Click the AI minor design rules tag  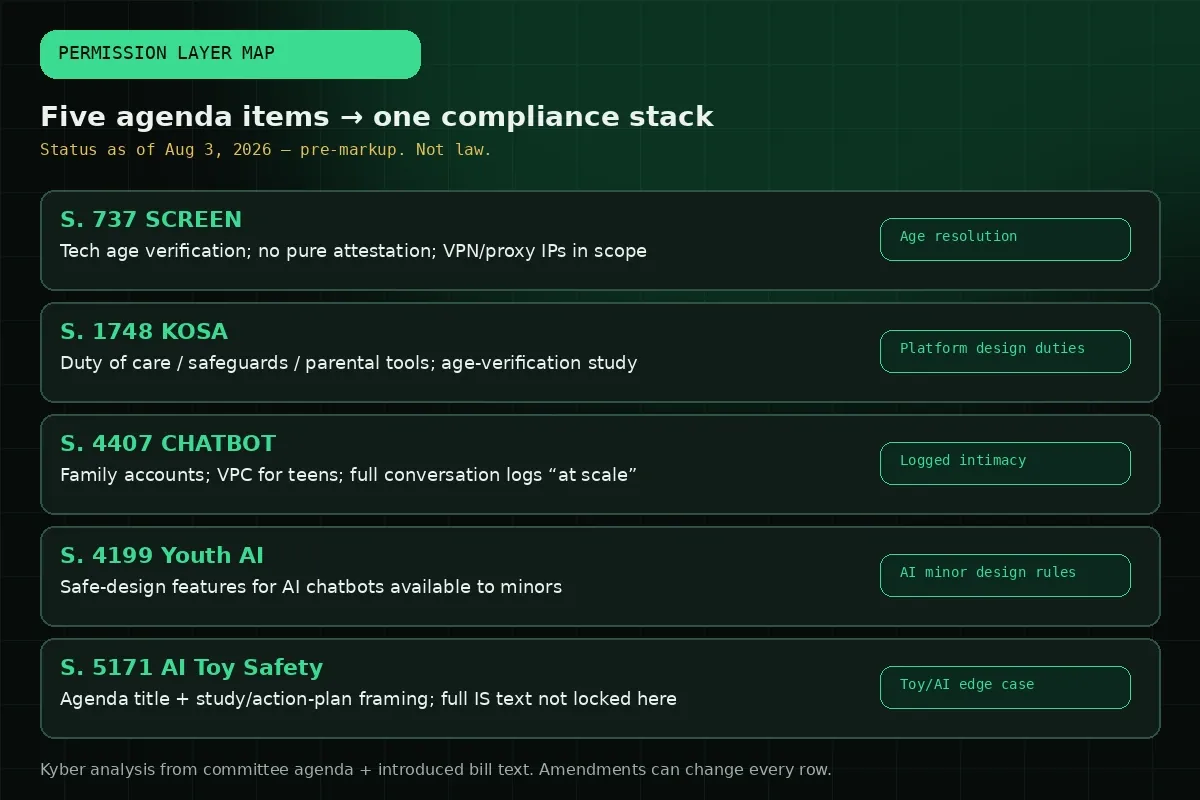[1005, 575]
